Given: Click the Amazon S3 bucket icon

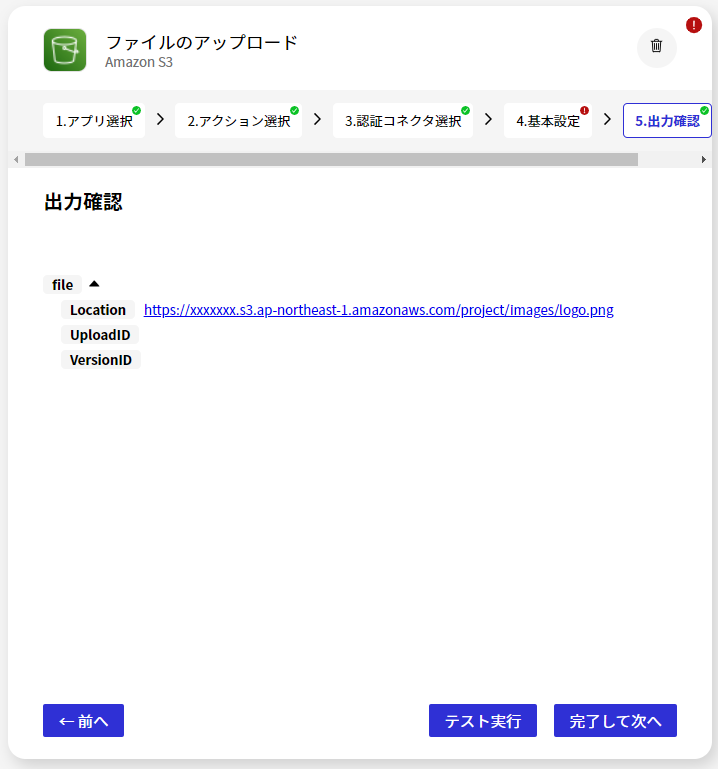Looking at the screenshot, I should (65, 50).
